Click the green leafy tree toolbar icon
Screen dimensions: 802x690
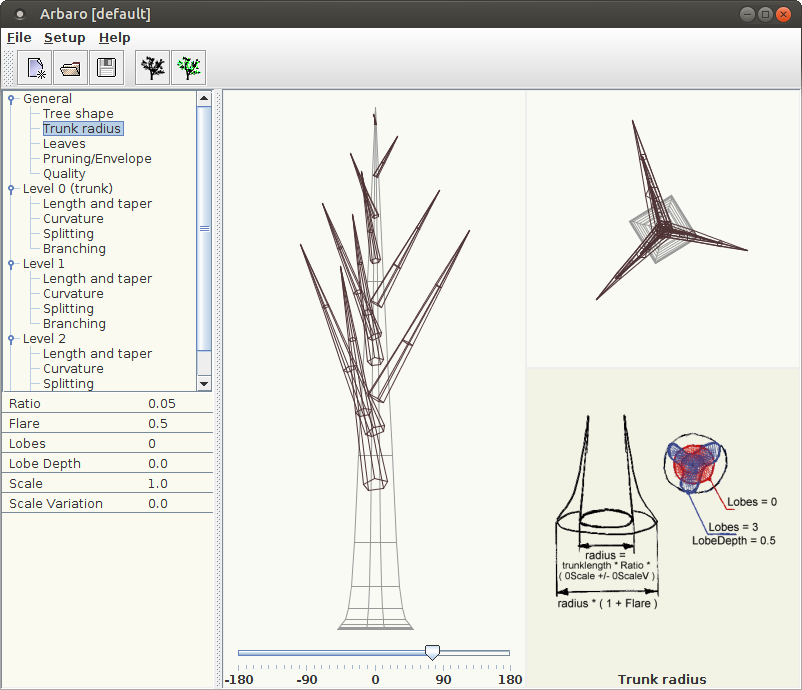(x=188, y=68)
